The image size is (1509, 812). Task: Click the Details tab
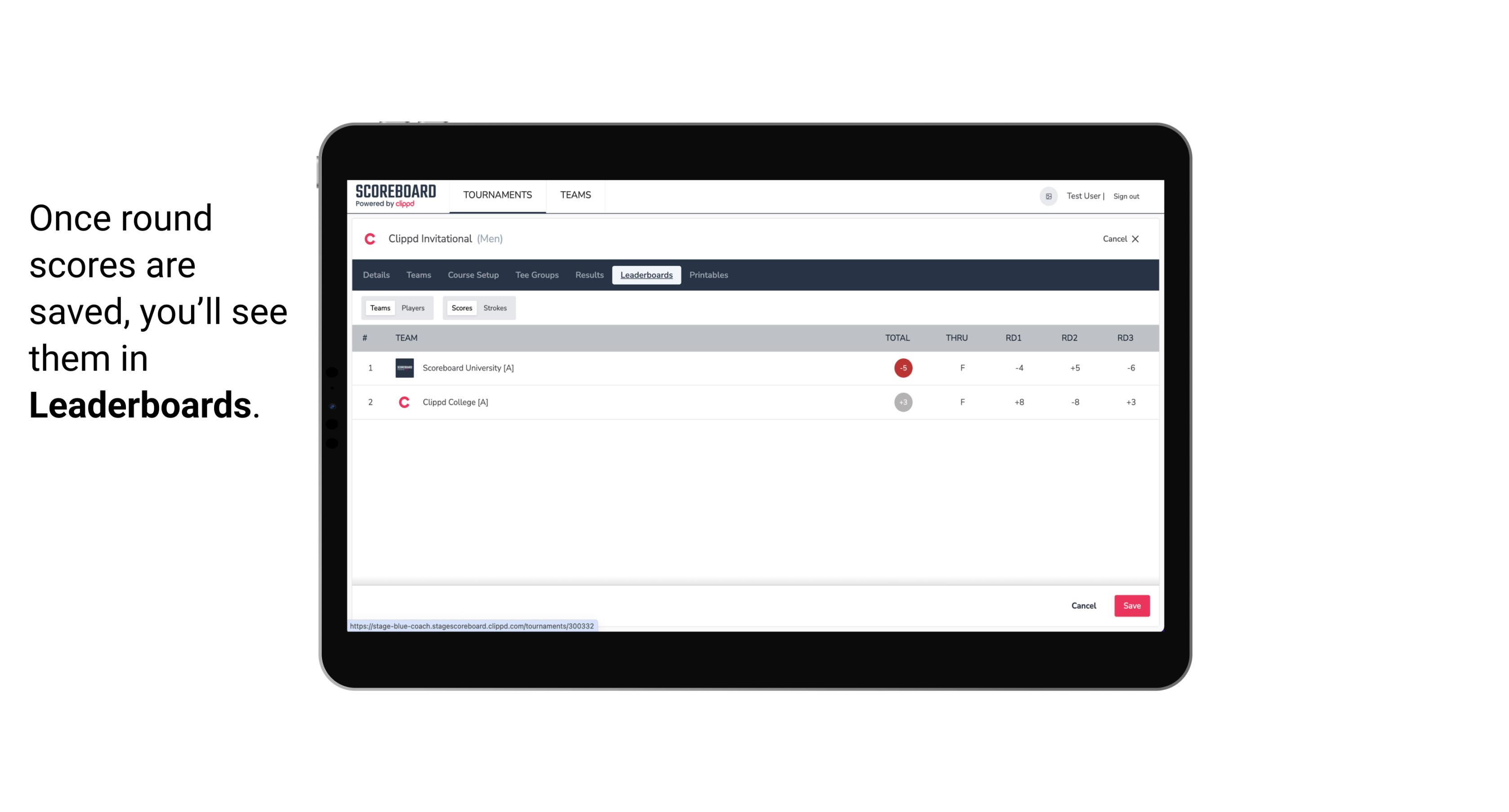[x=375, y=275]
